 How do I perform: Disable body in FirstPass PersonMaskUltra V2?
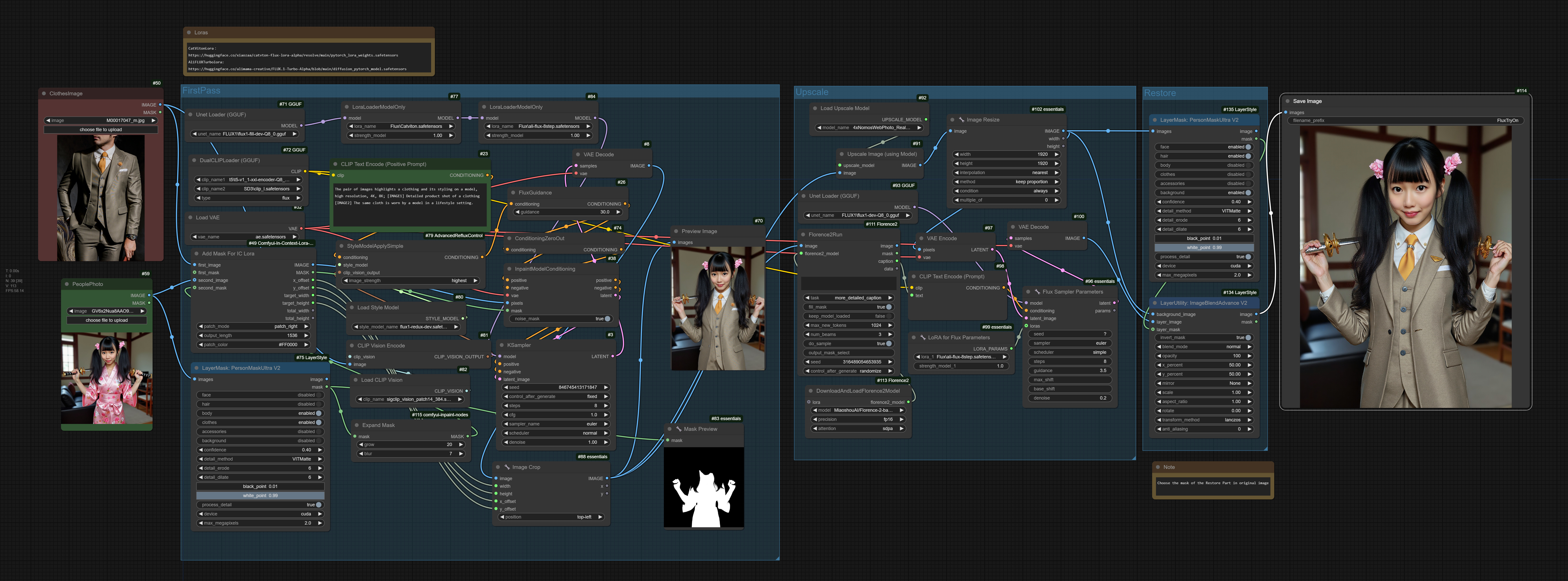pyautogui.click(x=260, y=413)
